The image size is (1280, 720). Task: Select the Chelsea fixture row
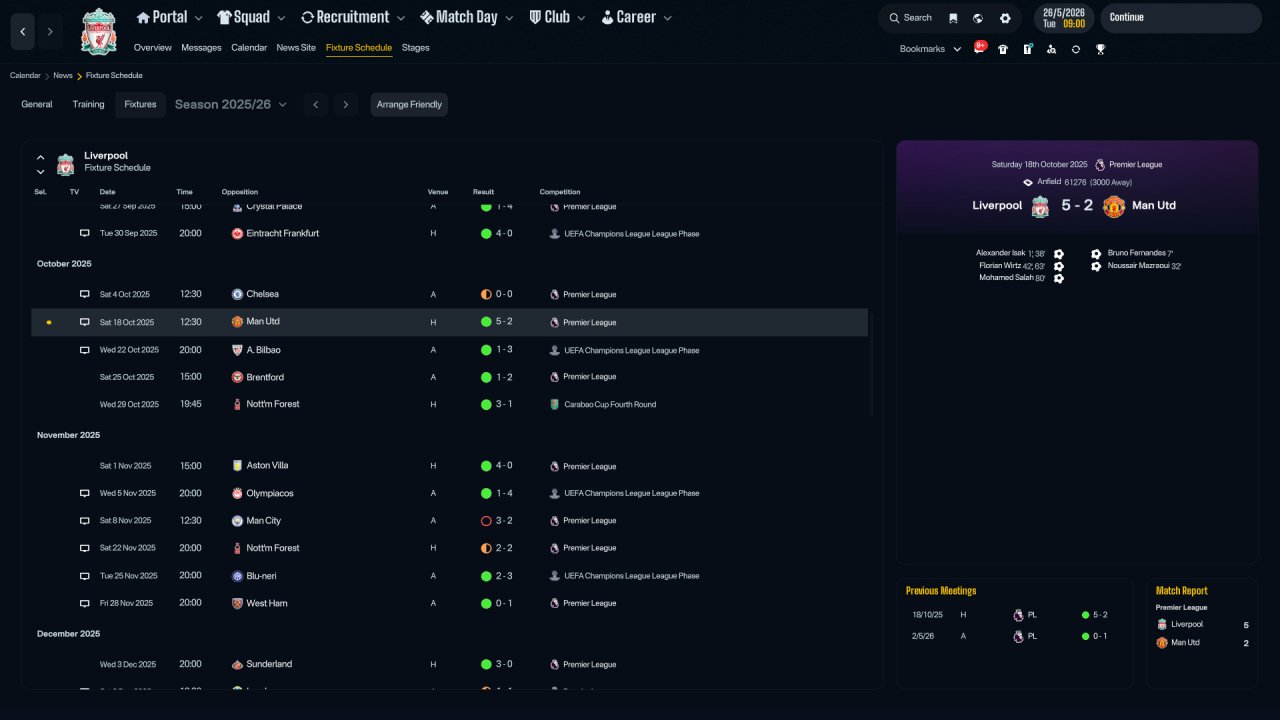pyautogui.click(x=450, y=294)
